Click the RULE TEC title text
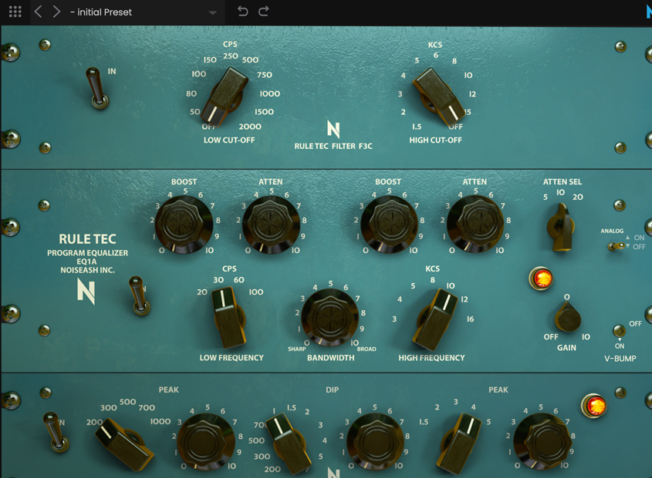This screenshot has width=652, height=478. (x=87, y=239)
